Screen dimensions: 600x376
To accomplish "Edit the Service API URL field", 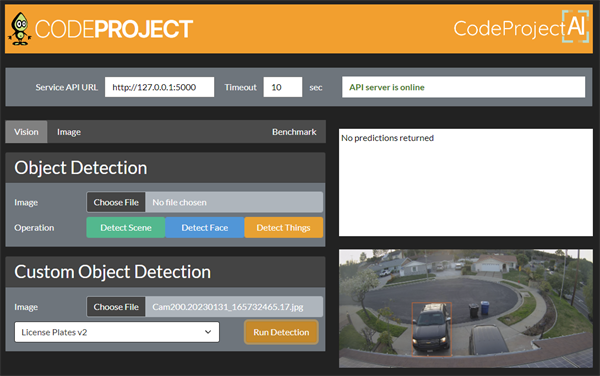I will pyautogui.click(x=160, y=87).
